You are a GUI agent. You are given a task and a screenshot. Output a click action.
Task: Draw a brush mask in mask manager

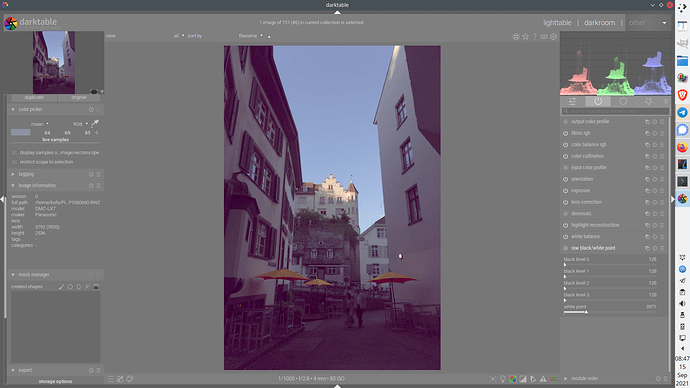61,286
